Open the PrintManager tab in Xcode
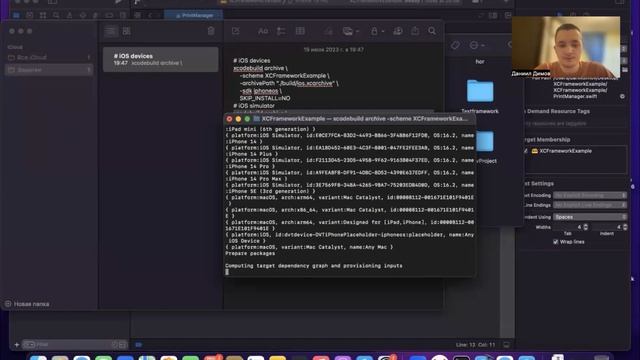 [194, 15]
